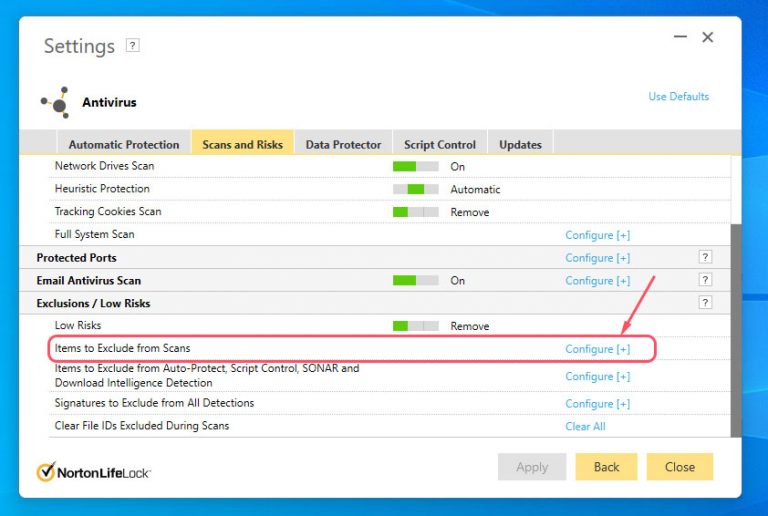The image size is (768, 516).
Task: Click the Automatic value beside Heuristic Protection
Action: point(475,189)
